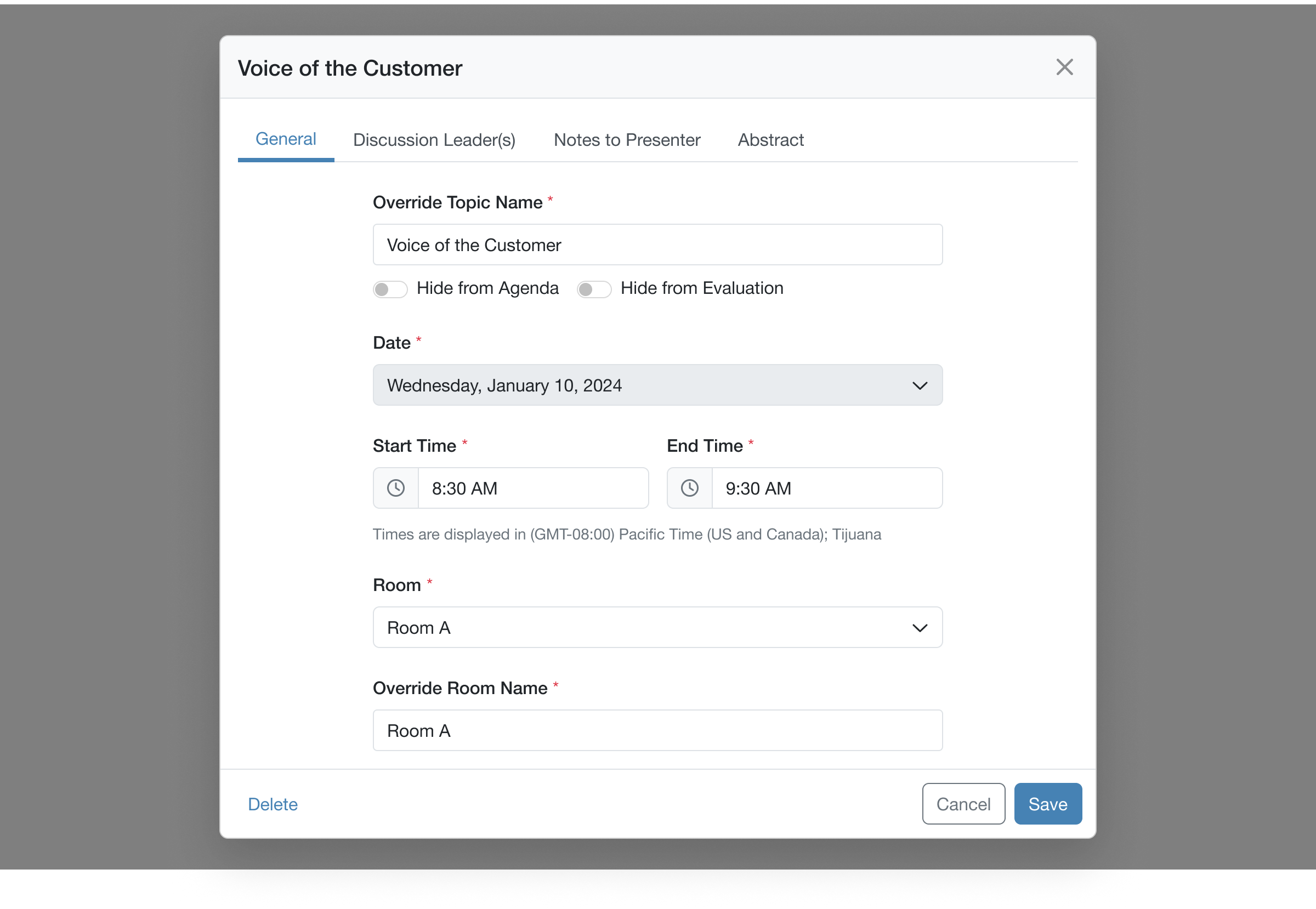
Task: Open the Notes to Presenter tab
Action: [627, 140]
